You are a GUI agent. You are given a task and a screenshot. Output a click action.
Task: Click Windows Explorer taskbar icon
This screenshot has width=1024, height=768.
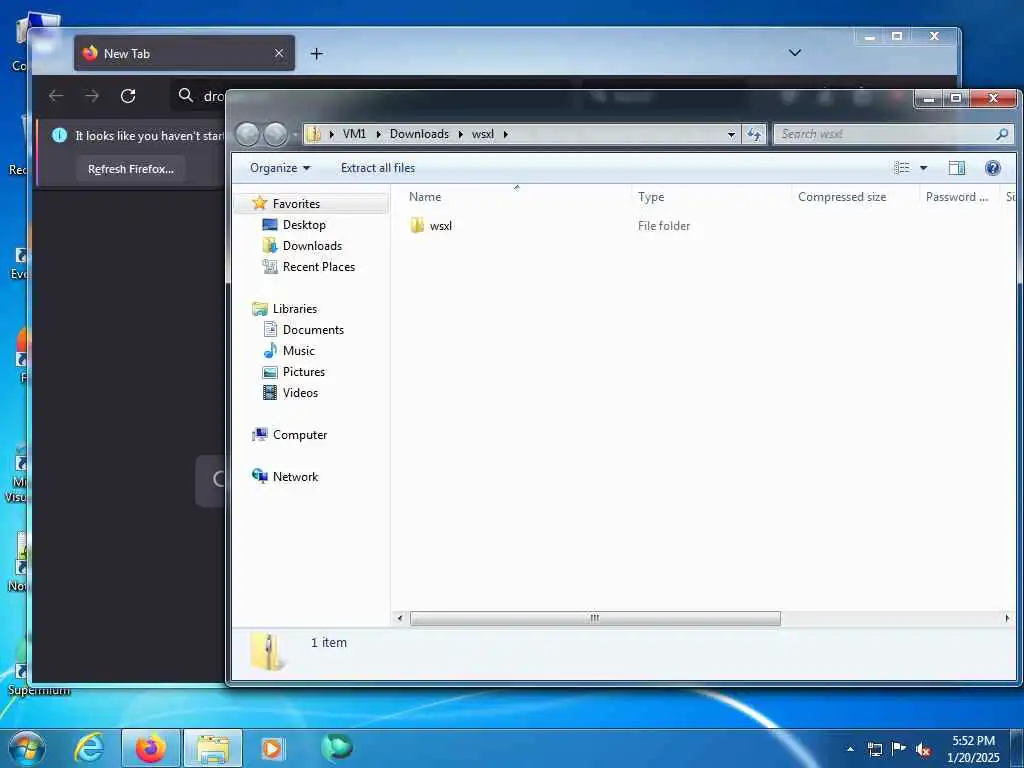pyautogui.click(x=213, y=748)
